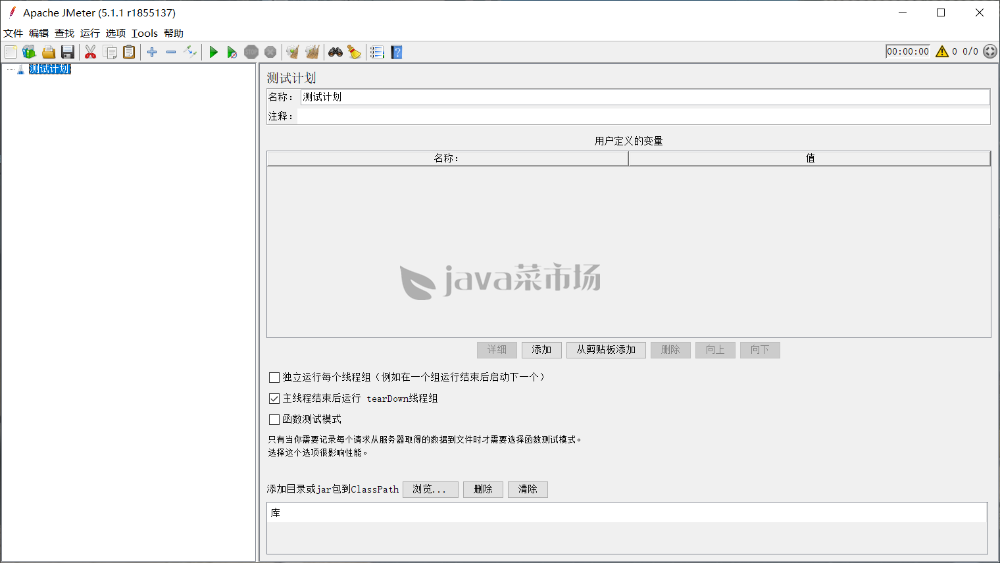Screen dimensions: 1000x563
Task: Click the remote engines globe icon at top right
Action: pos(990,52)
